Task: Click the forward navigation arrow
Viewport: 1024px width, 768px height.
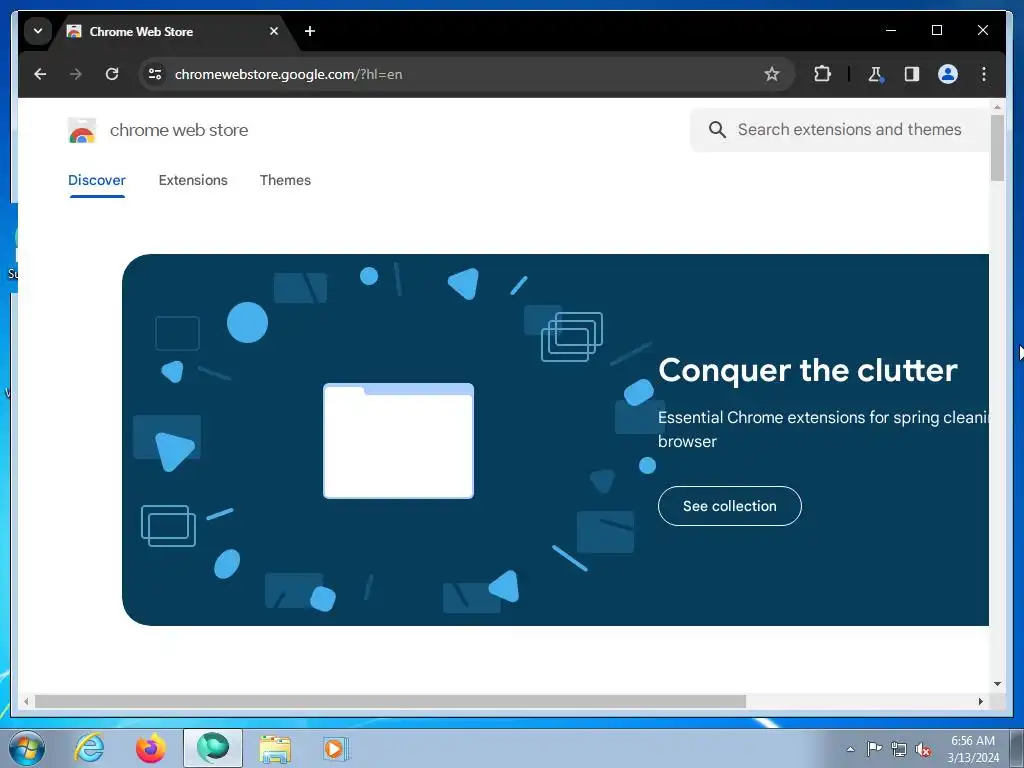Action: pos(76,74)
